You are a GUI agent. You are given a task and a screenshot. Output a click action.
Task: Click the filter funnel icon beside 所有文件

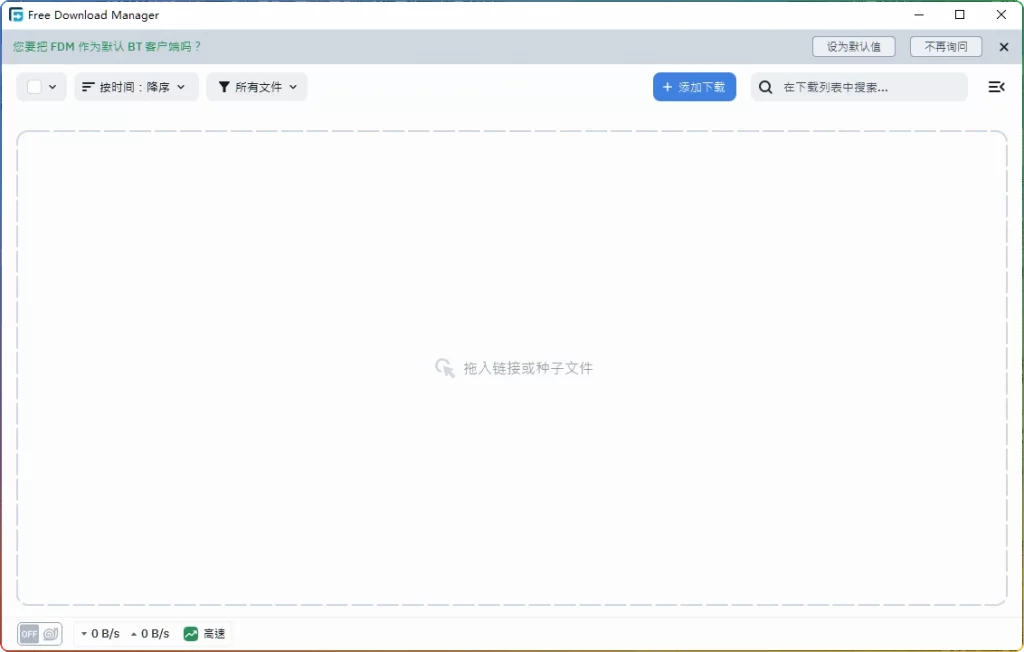tap(223, 87)
